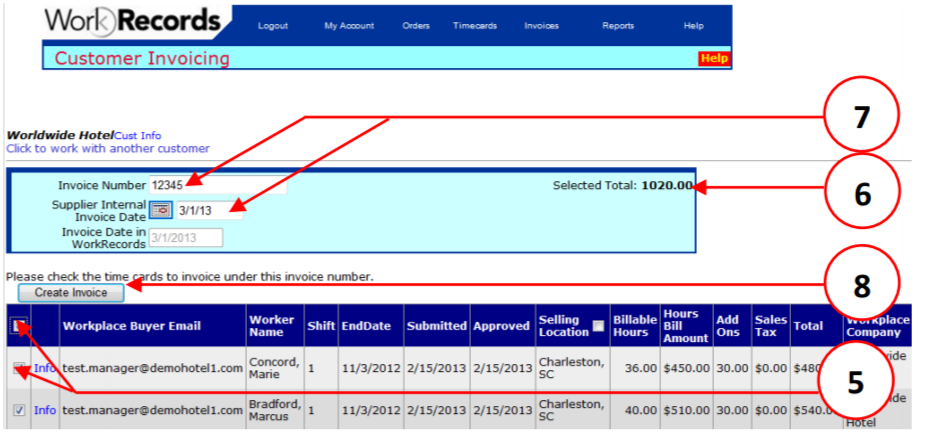Click the 36.00 billable hours cell
This screenshot has height=442, width=935.
click(x=641, y=368)
